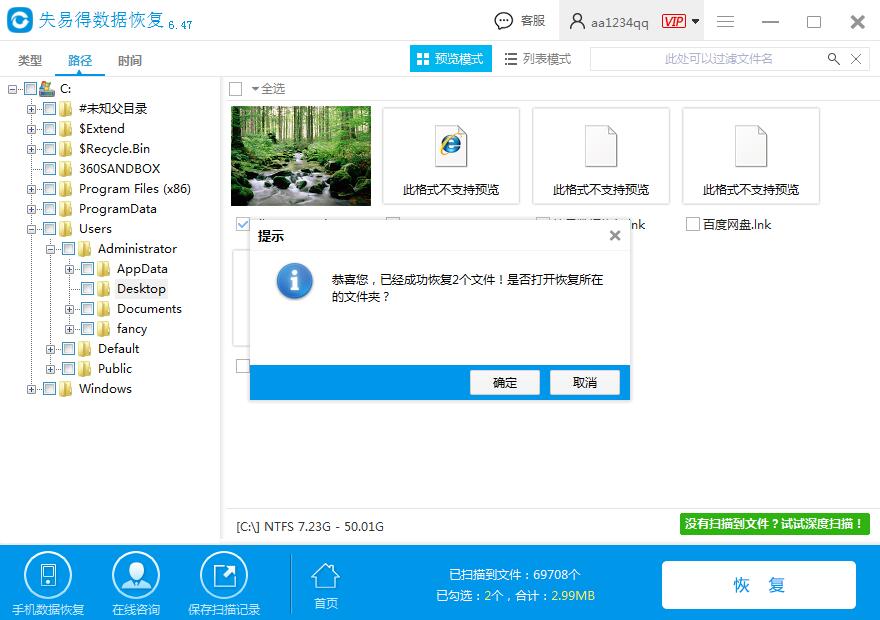
Task: Click the VIP badge icon
Action: pyautogui.click(x=673, y=21)
